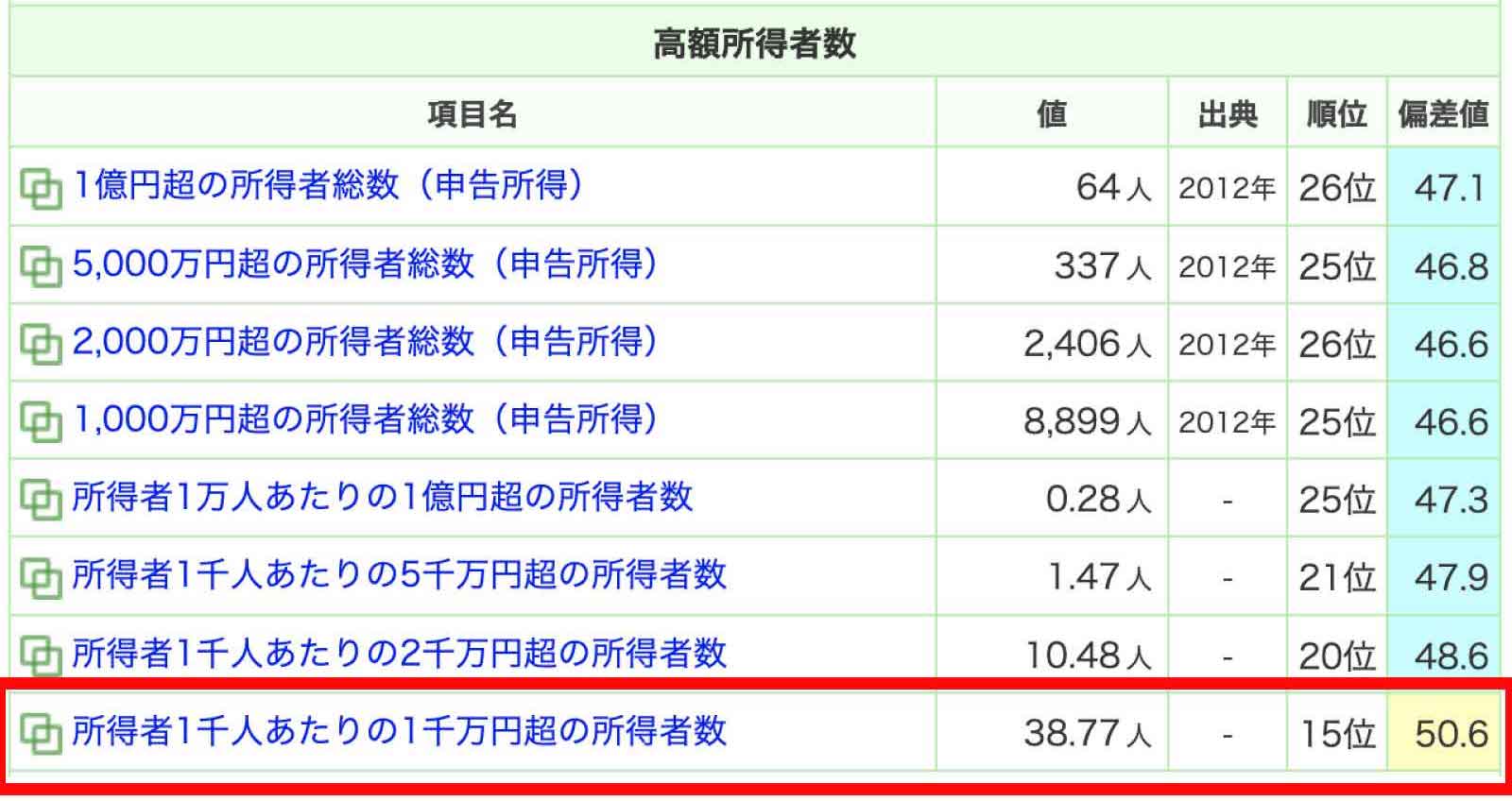1512x801 pixels.
Task: Click 2012年 in the 1,000万円超 row
Action: 1228,422
